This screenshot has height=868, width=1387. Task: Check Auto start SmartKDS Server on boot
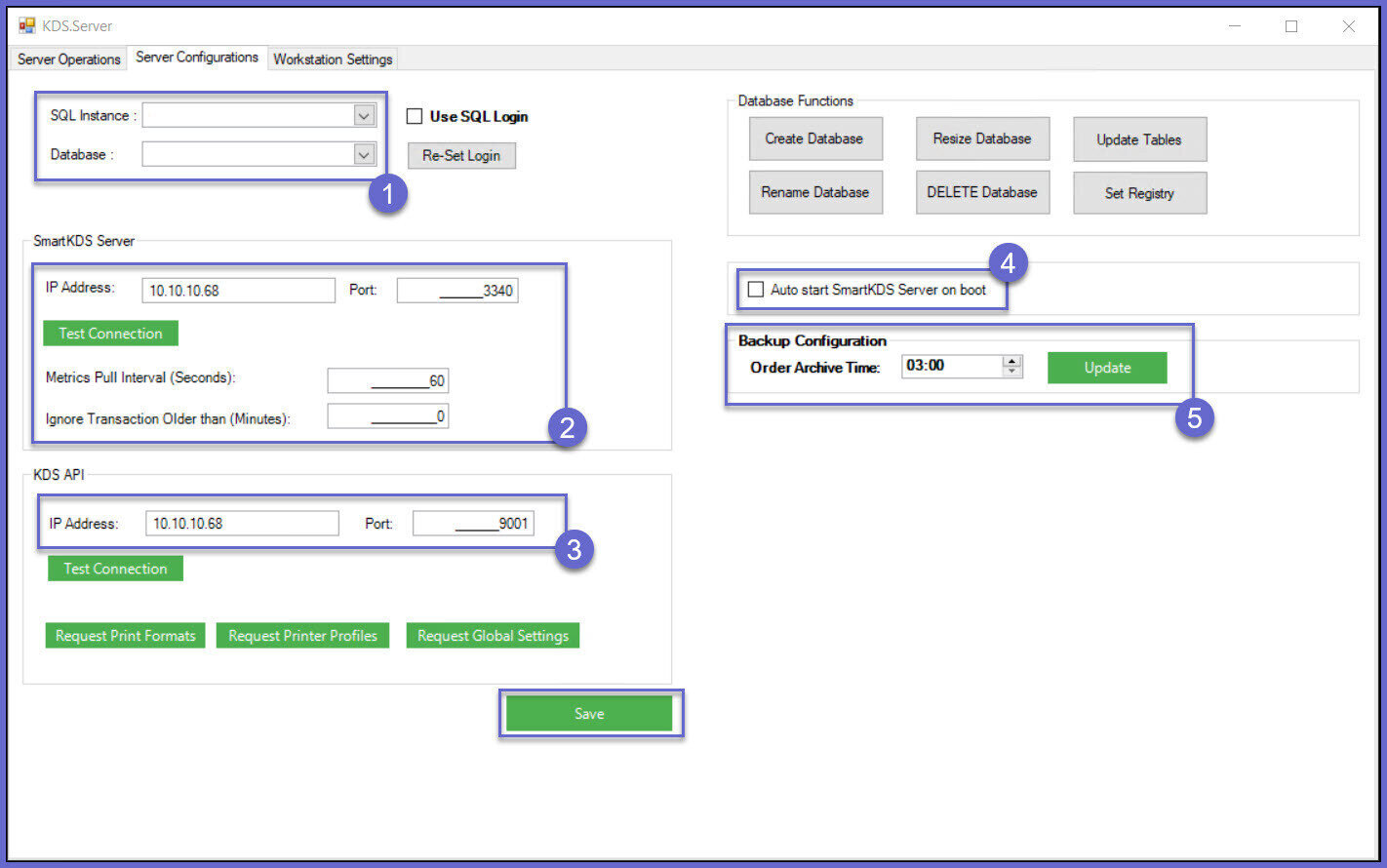[x=756, y=290]
